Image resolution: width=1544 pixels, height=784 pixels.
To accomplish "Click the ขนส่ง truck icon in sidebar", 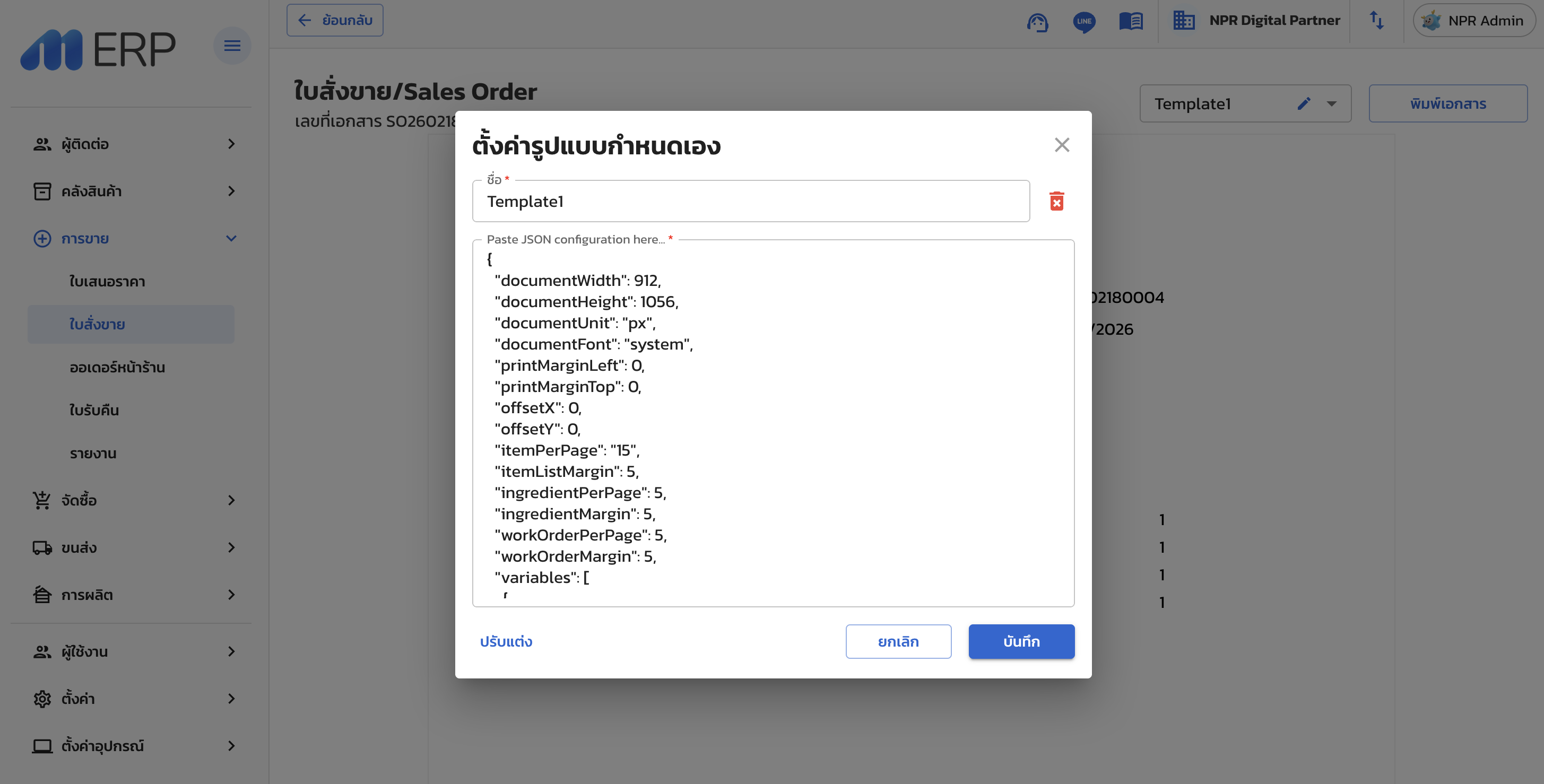I will [41, 547].
